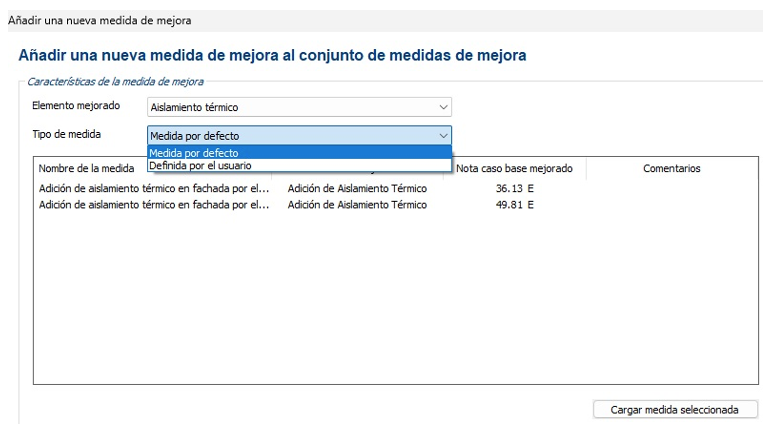Click the "Aislamiento térmico" combo box field

coord(290,107)
